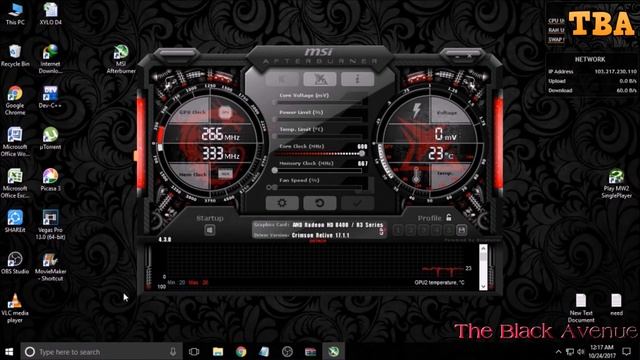Select Vegas Pro 13.0 shortcut
640x360 pixels.
click(51, 225)
